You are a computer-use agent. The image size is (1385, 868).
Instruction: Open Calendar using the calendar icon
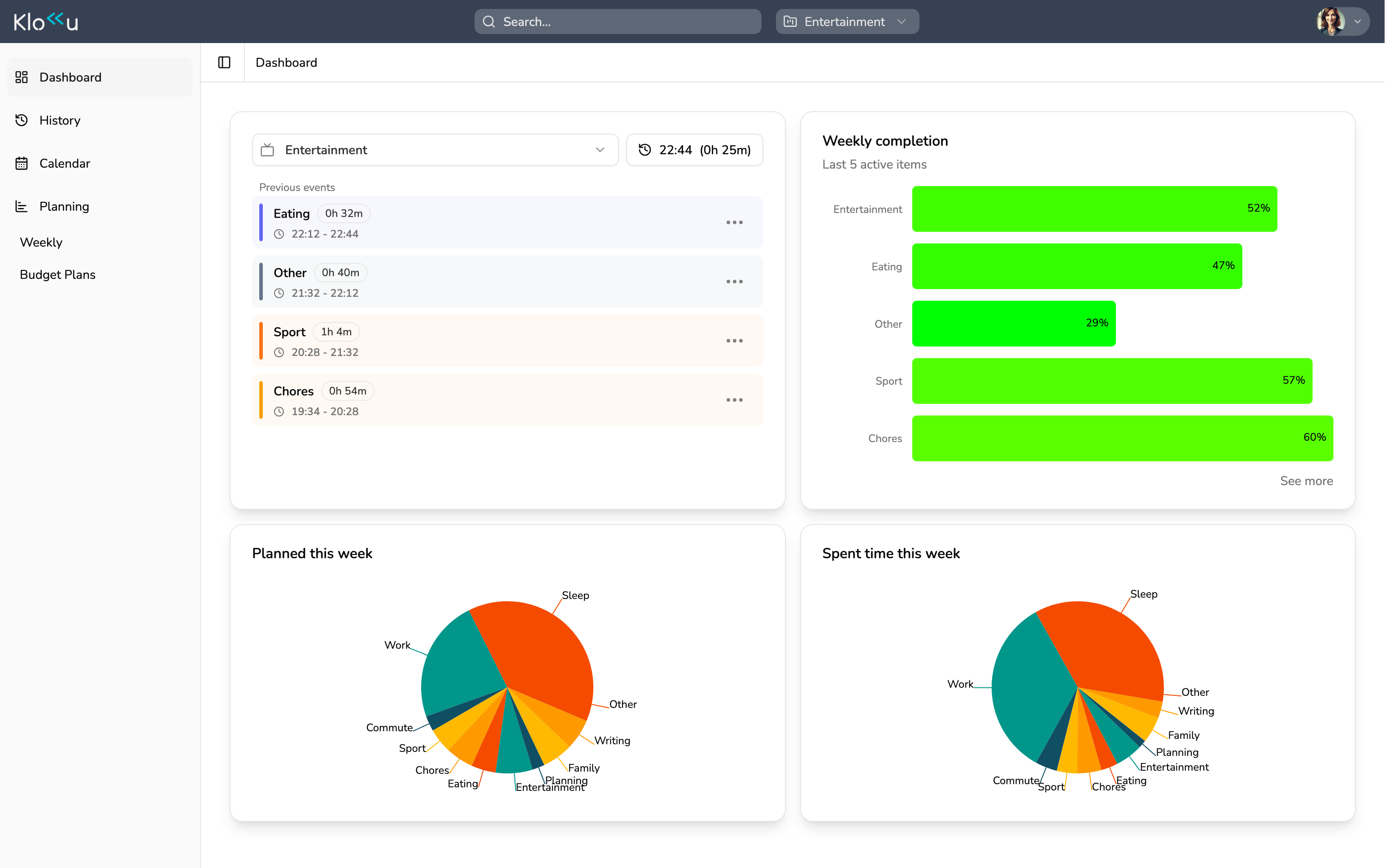click(x=22, y=163)
